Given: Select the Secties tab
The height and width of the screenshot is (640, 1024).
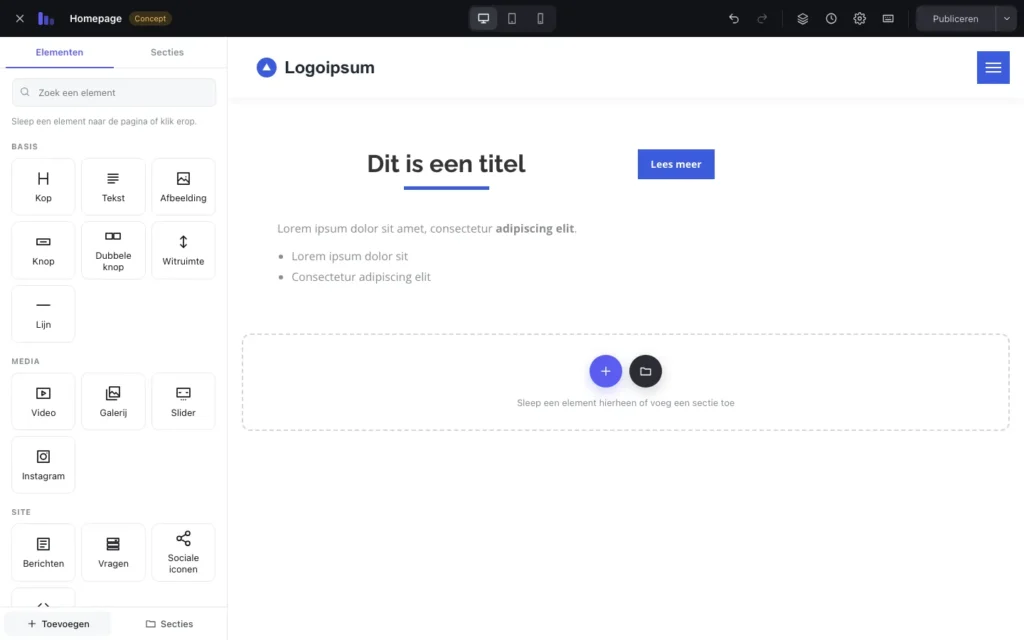Looking at the screenshot, I should click(167, 52).
